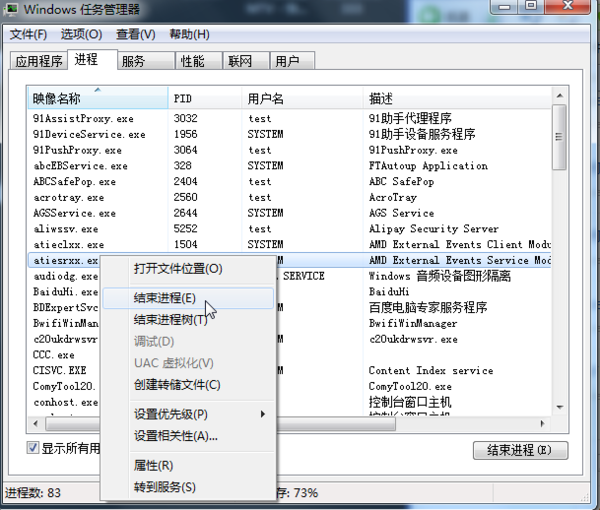This screenshot has width=600, height=510.
Task: Click the vertical scrollbar thumb
Action: tap(559, 137)
